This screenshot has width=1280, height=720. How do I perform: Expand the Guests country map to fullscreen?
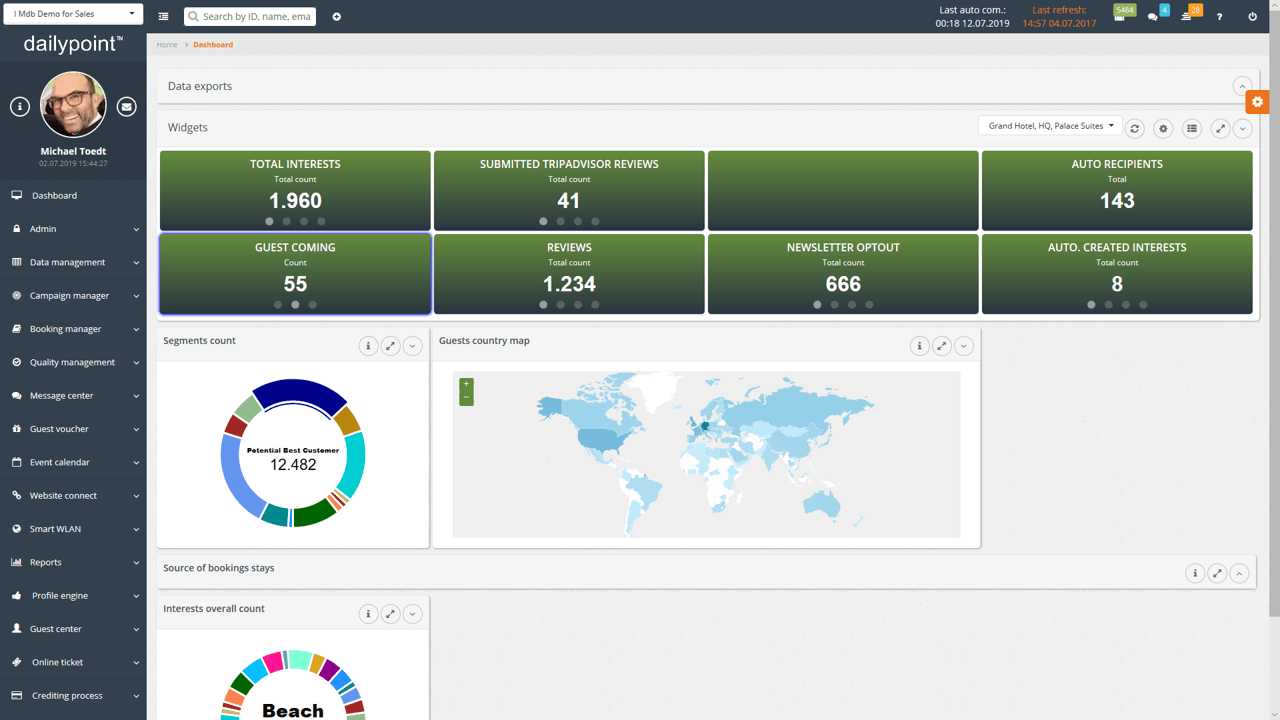pos(941,345)
